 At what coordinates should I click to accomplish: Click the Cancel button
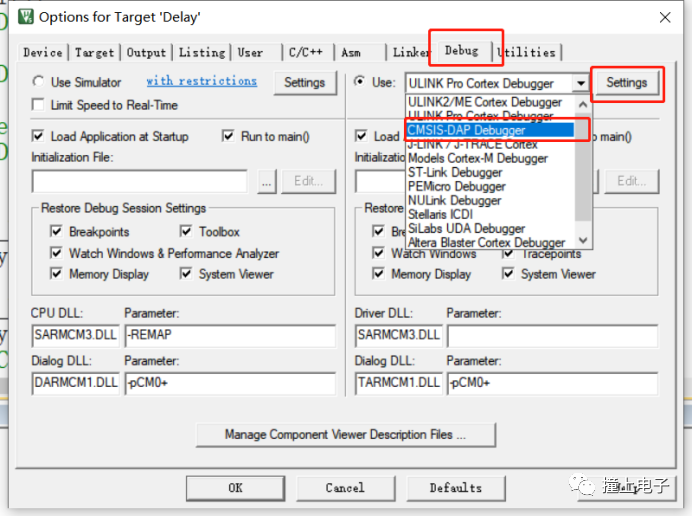point(345,488)
